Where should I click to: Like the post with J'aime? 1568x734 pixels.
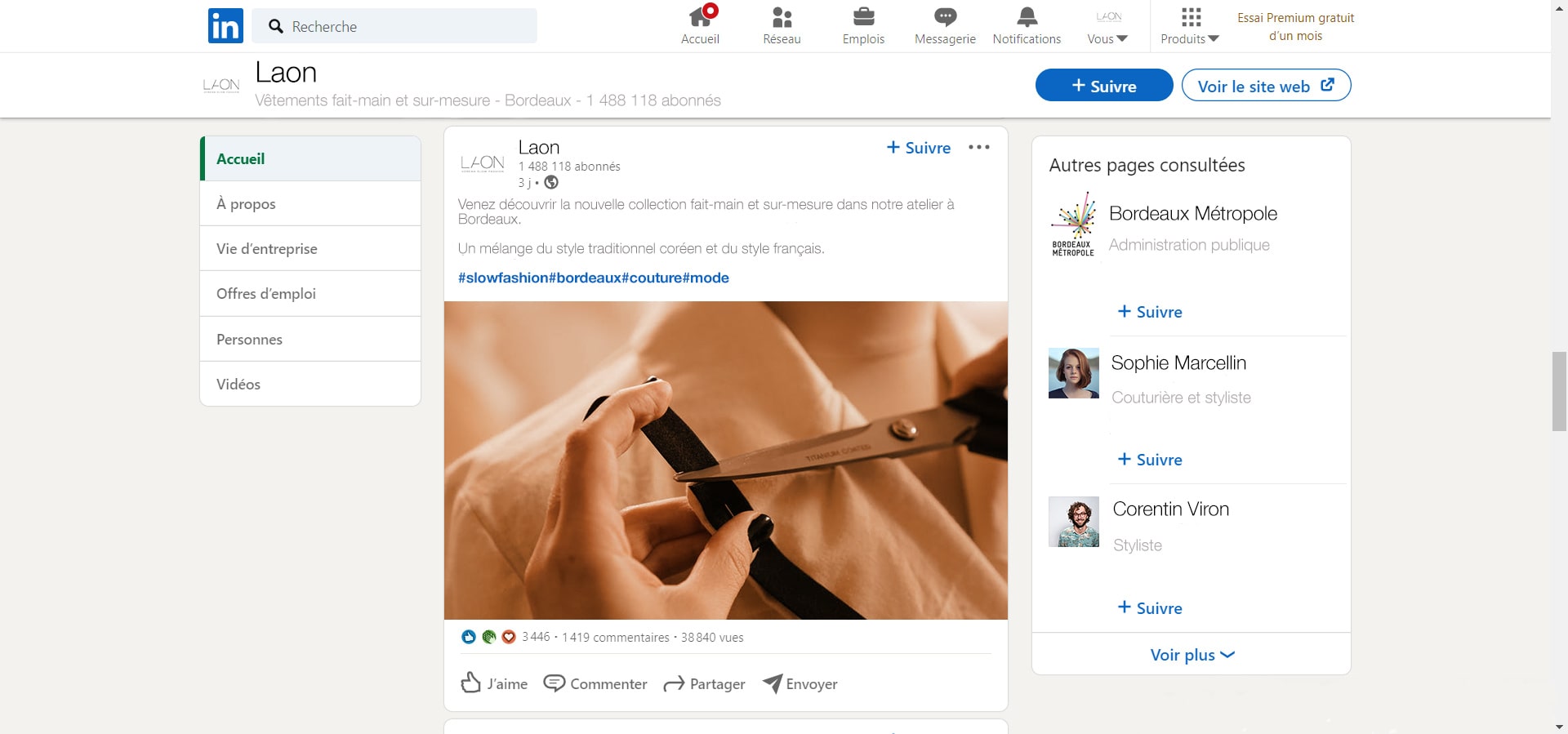494,683
